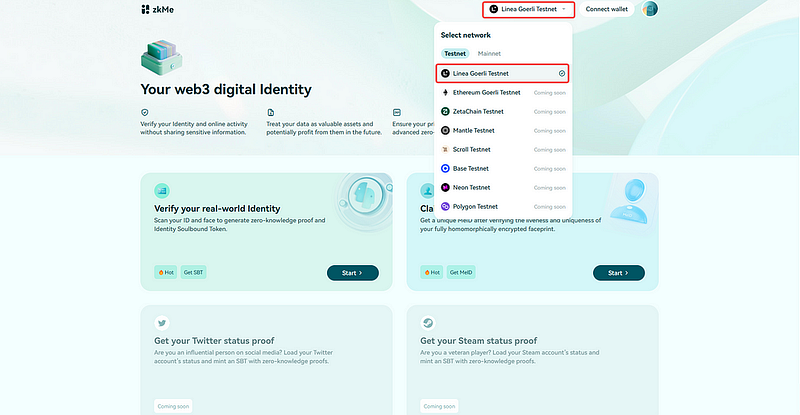Click the face illustration on identity card
The width and height of the screenshot is (800, 415).
click(365, 197)
